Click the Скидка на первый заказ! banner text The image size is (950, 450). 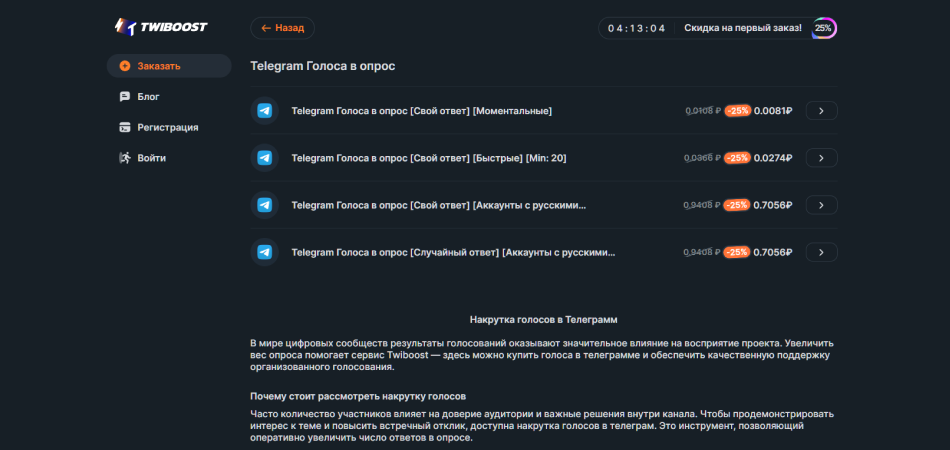pos(743,28)
